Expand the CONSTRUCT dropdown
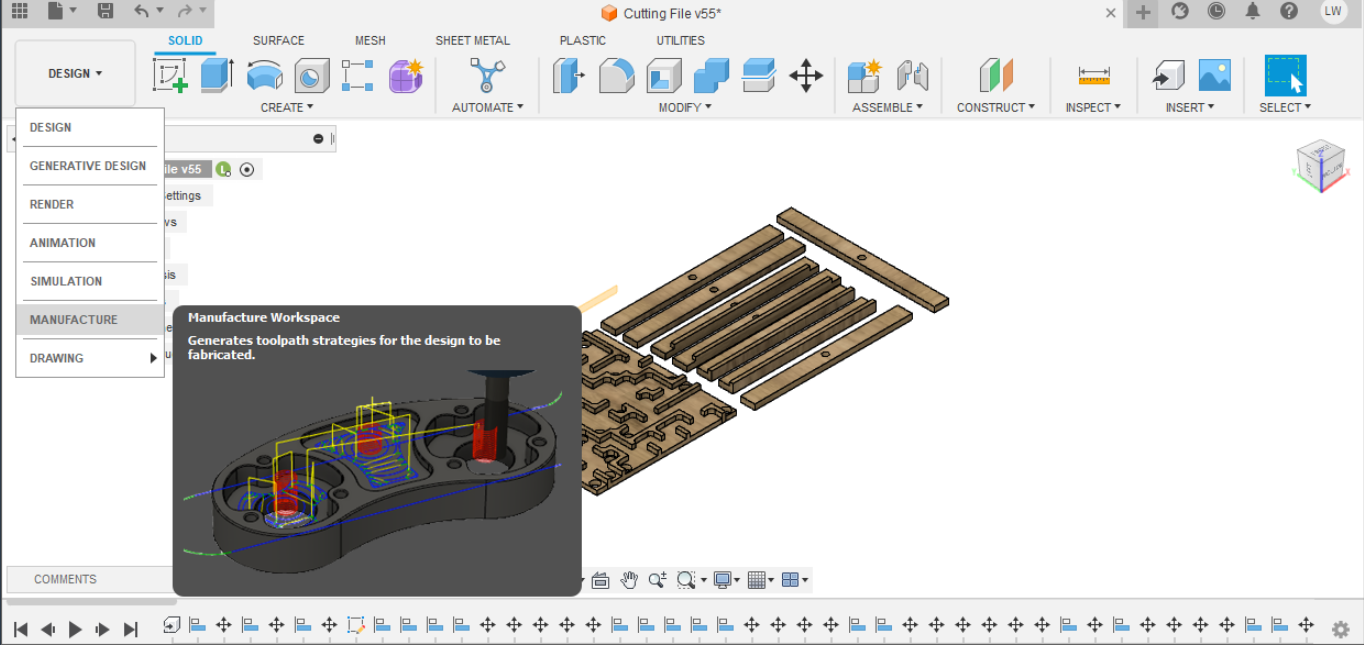Viewport: 1364px width, 645px height. pyautogui.click(x=995, y=107)
